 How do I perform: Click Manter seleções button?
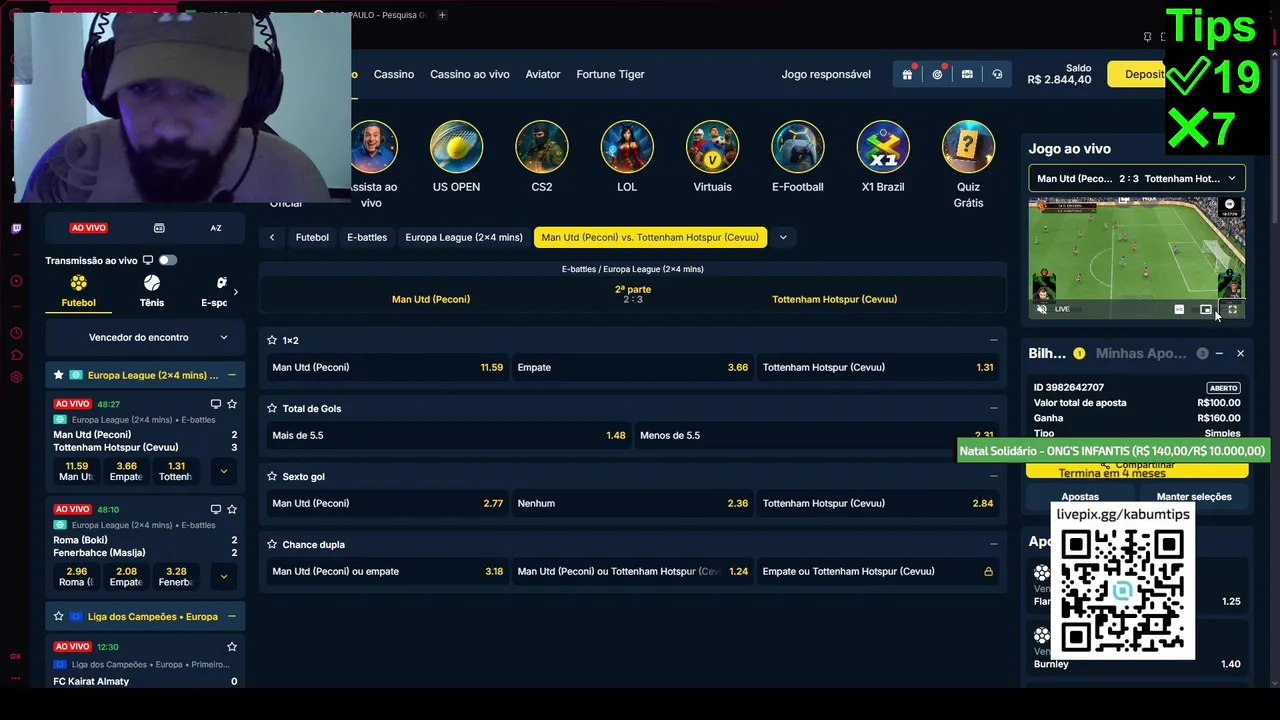pos(1194,496)
